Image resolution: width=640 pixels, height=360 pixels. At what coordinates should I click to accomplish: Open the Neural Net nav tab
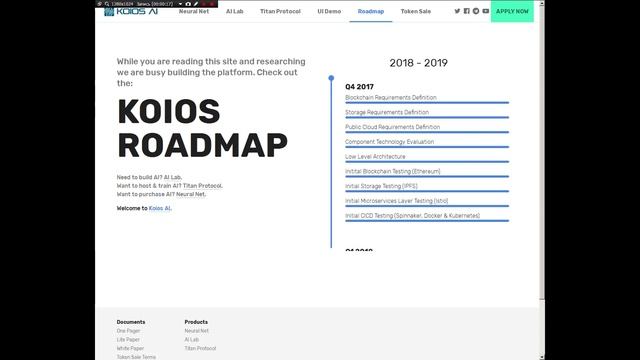(x=194, y=11)
